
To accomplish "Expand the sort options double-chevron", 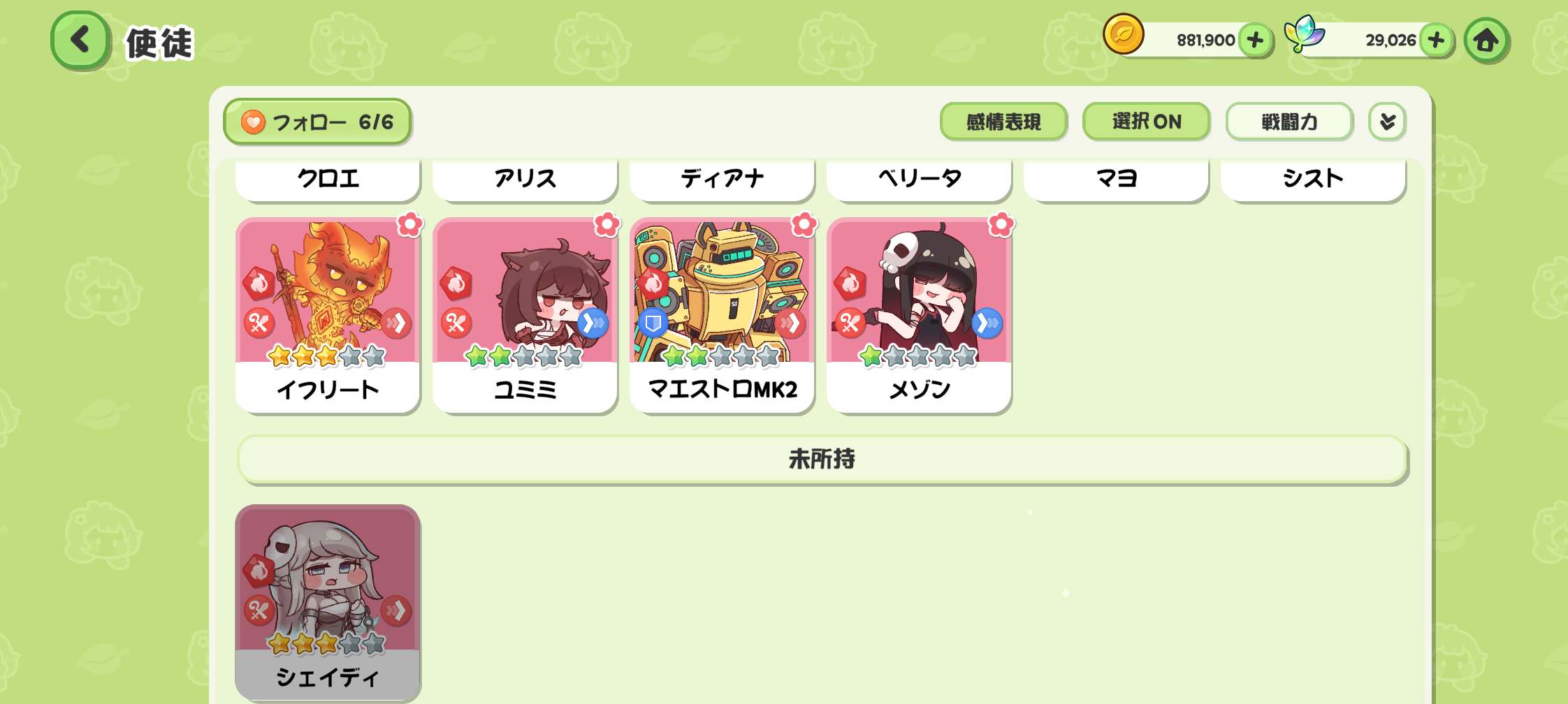I will tap(1387, 122).
